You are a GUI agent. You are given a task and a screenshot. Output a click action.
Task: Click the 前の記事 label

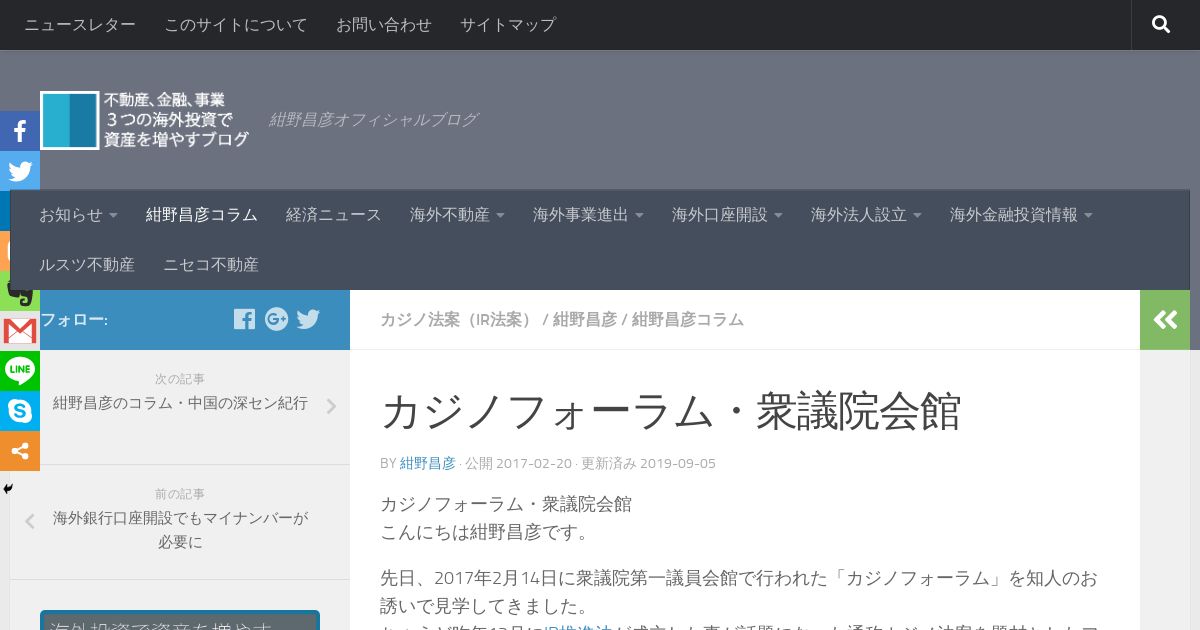(180, 494)
